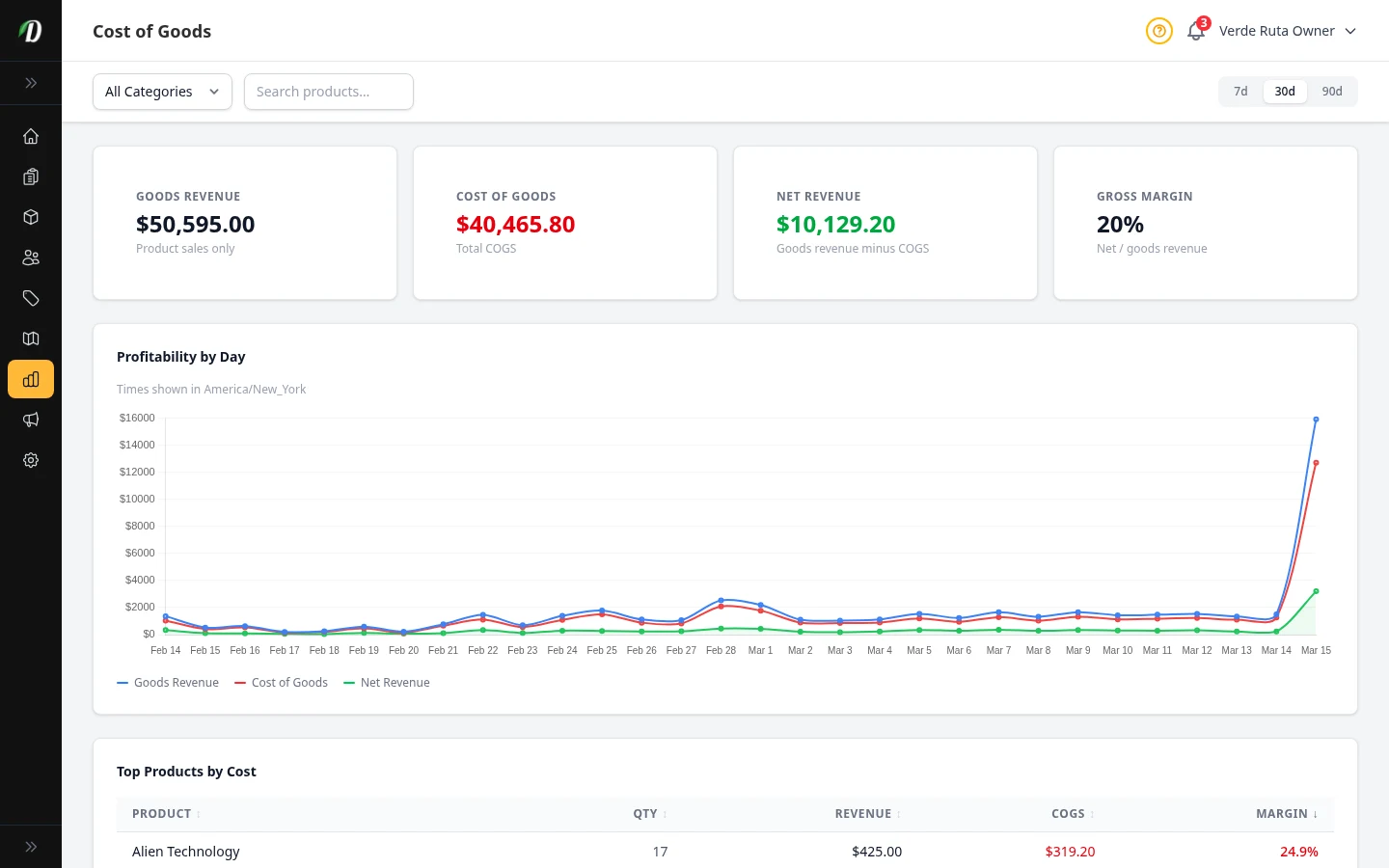Image resolution: width=1389 pixels, height=868 pixels.
Task: Open the Alien Technology product row
Action: click(x=186, y=852)
